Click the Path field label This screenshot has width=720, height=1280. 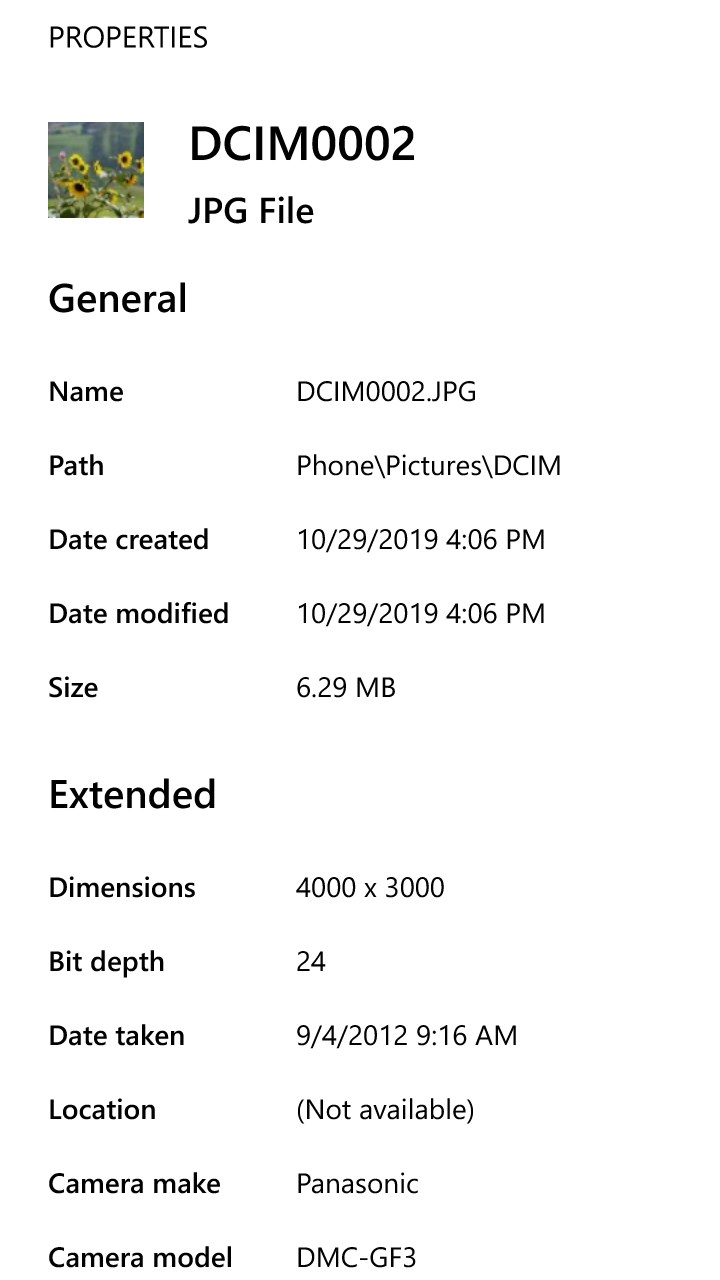(x=76, y=466)
